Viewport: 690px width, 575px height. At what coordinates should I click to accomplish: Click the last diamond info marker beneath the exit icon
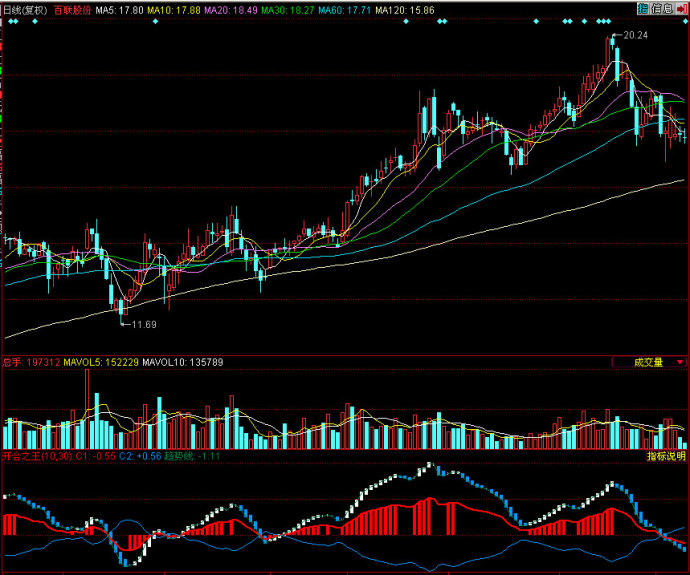[686, 21]
